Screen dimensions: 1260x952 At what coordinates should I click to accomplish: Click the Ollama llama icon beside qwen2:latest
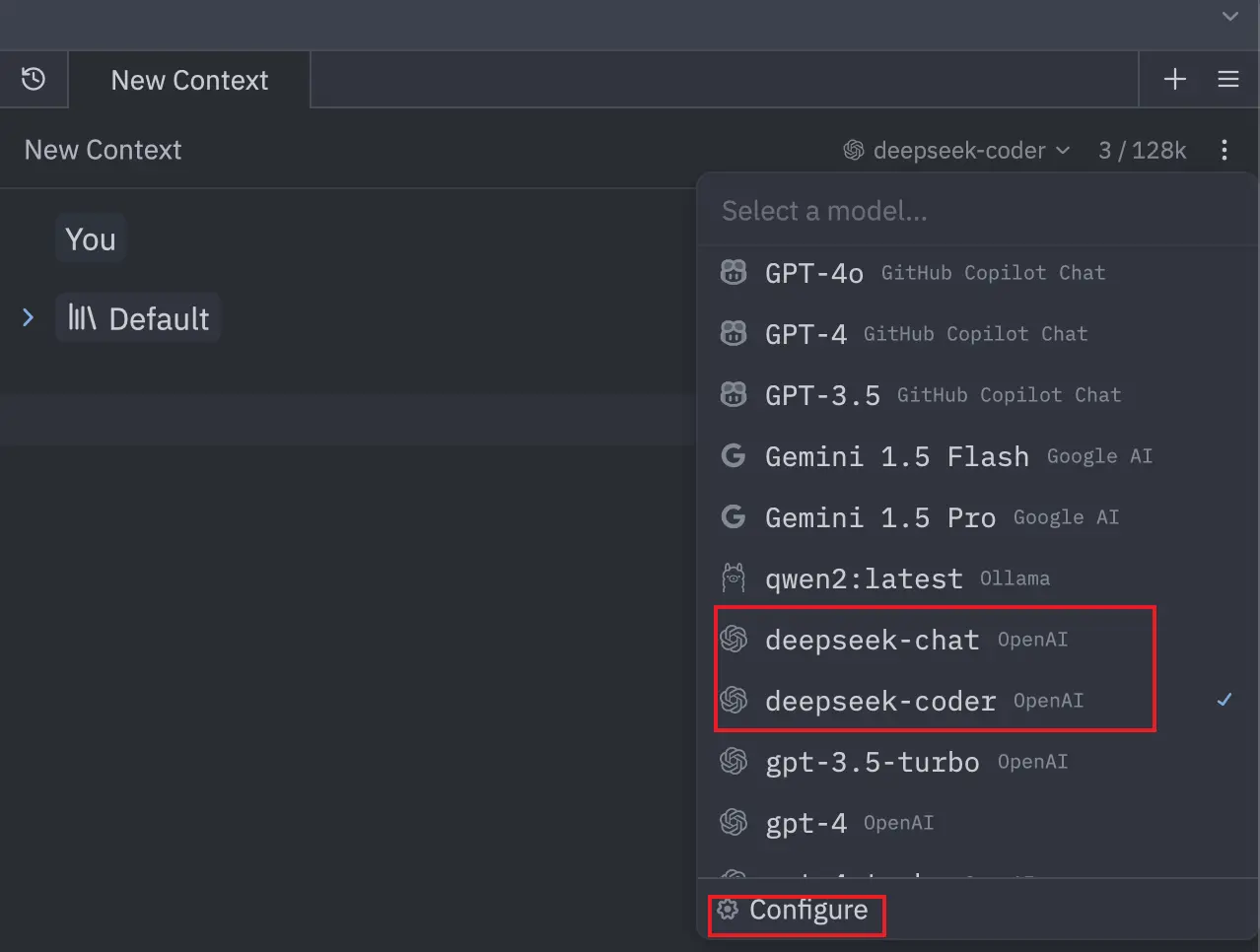click(x=734, y=578)
